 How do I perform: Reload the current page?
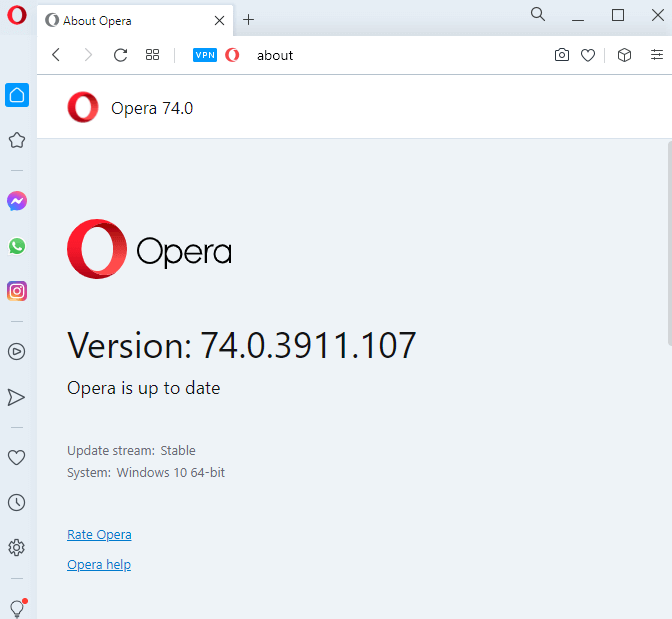point(120,55)
